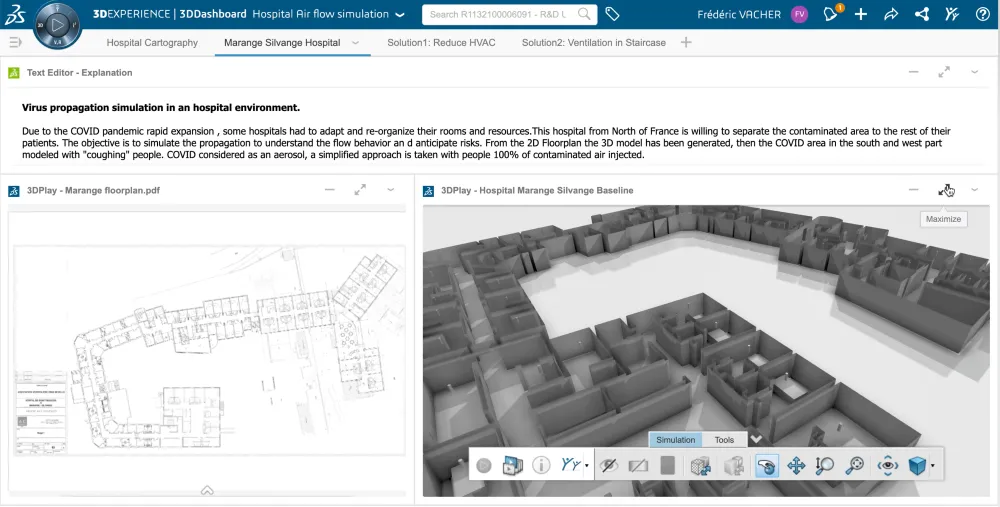The image size is (1000, 507).
Task: Toggle hide/show eye icon in 3DPlay toolbar
Action: click(609, 466)
